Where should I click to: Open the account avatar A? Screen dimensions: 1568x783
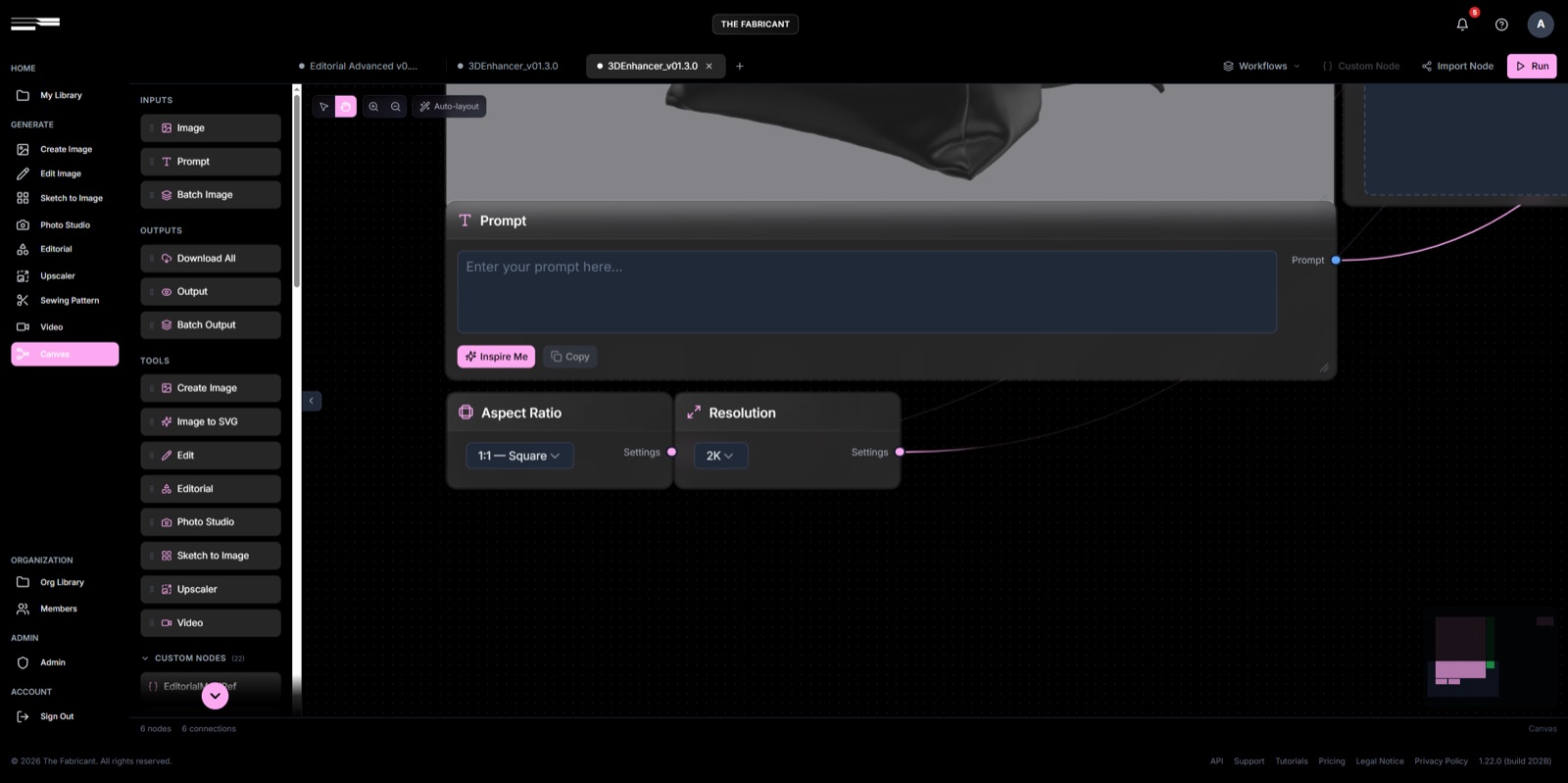pos(1541,24)
